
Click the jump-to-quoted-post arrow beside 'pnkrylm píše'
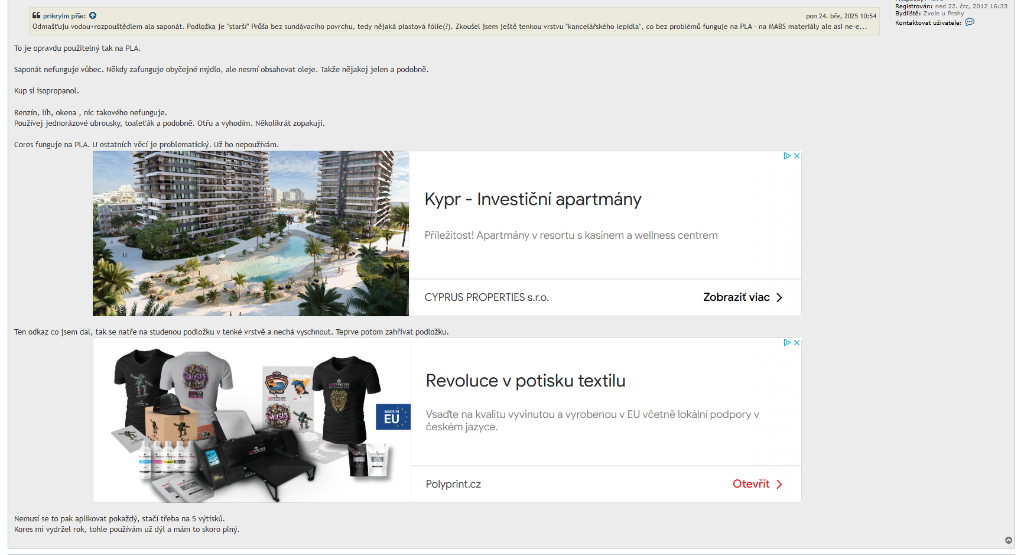[x=93, y=16]
